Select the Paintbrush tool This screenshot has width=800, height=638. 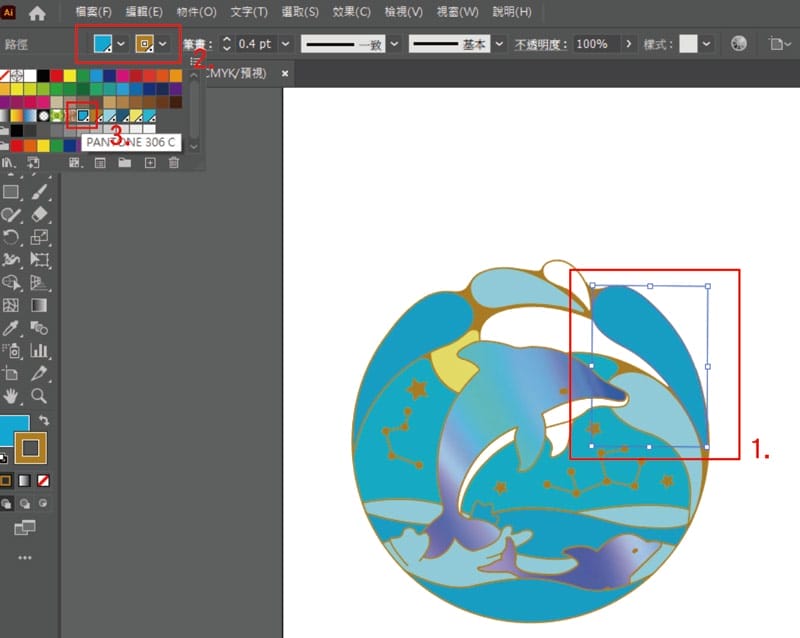40,191
